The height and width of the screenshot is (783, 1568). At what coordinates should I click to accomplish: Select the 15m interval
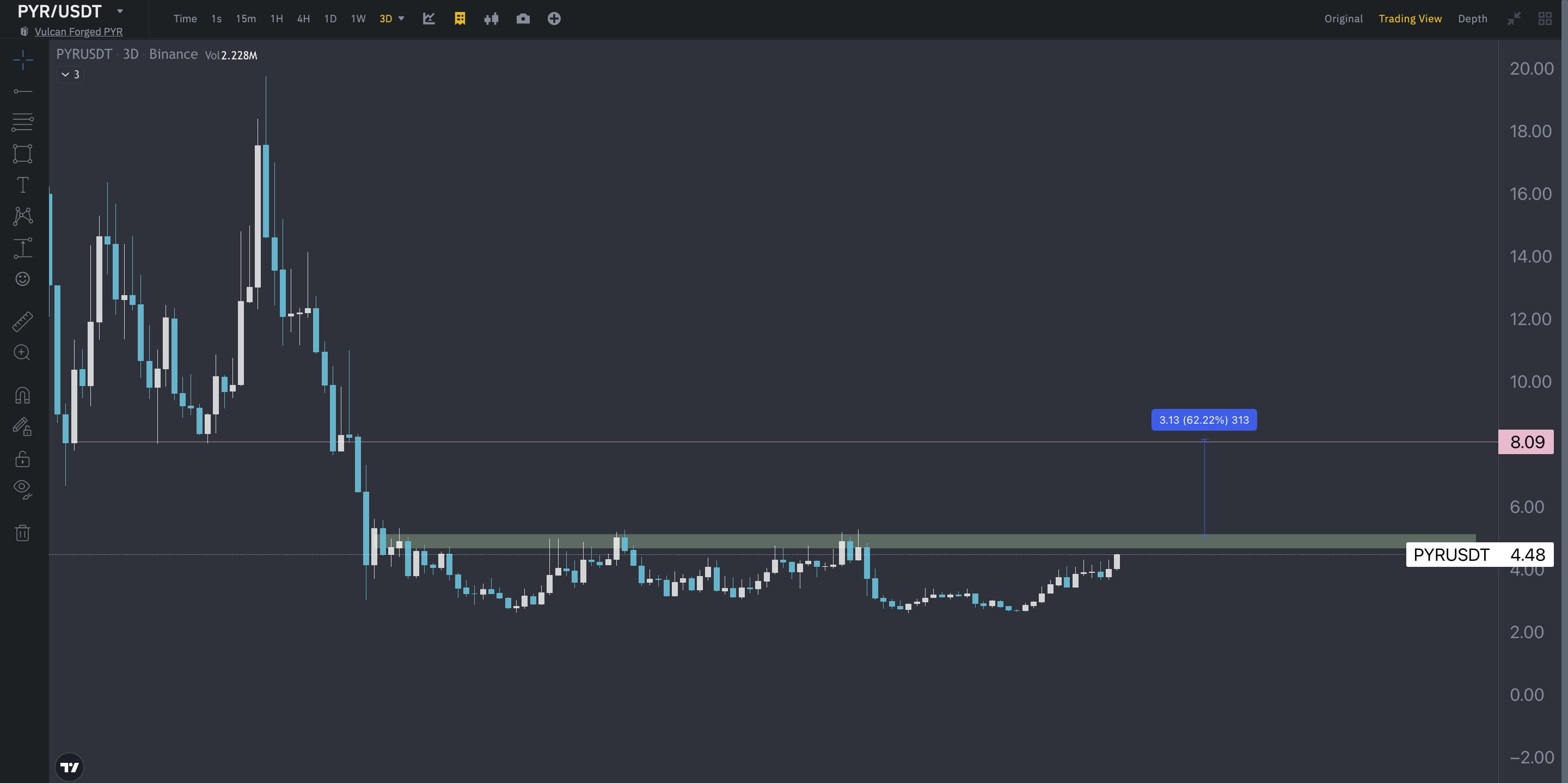[x=246, y=19]
